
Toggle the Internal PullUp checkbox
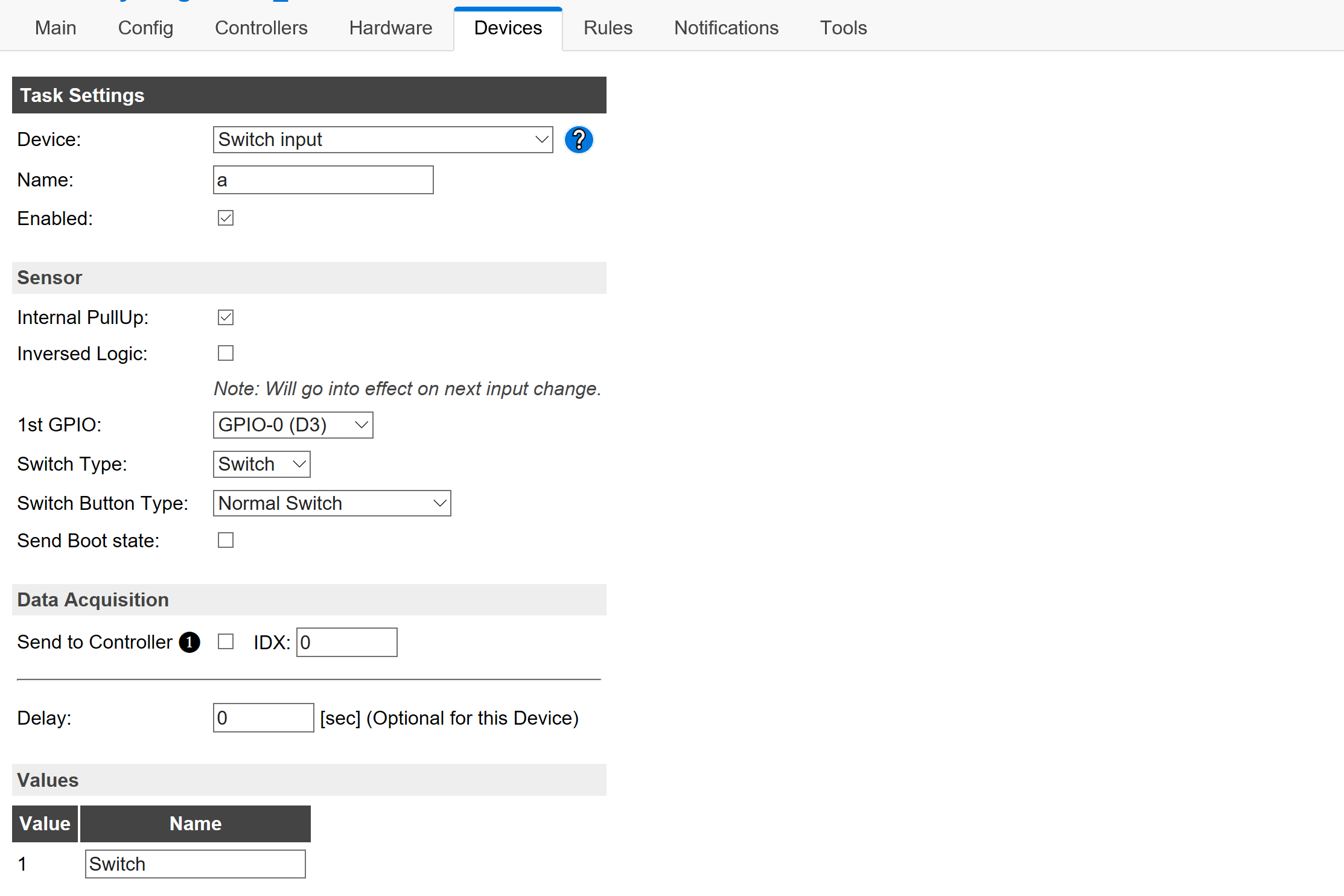point(225,317)
